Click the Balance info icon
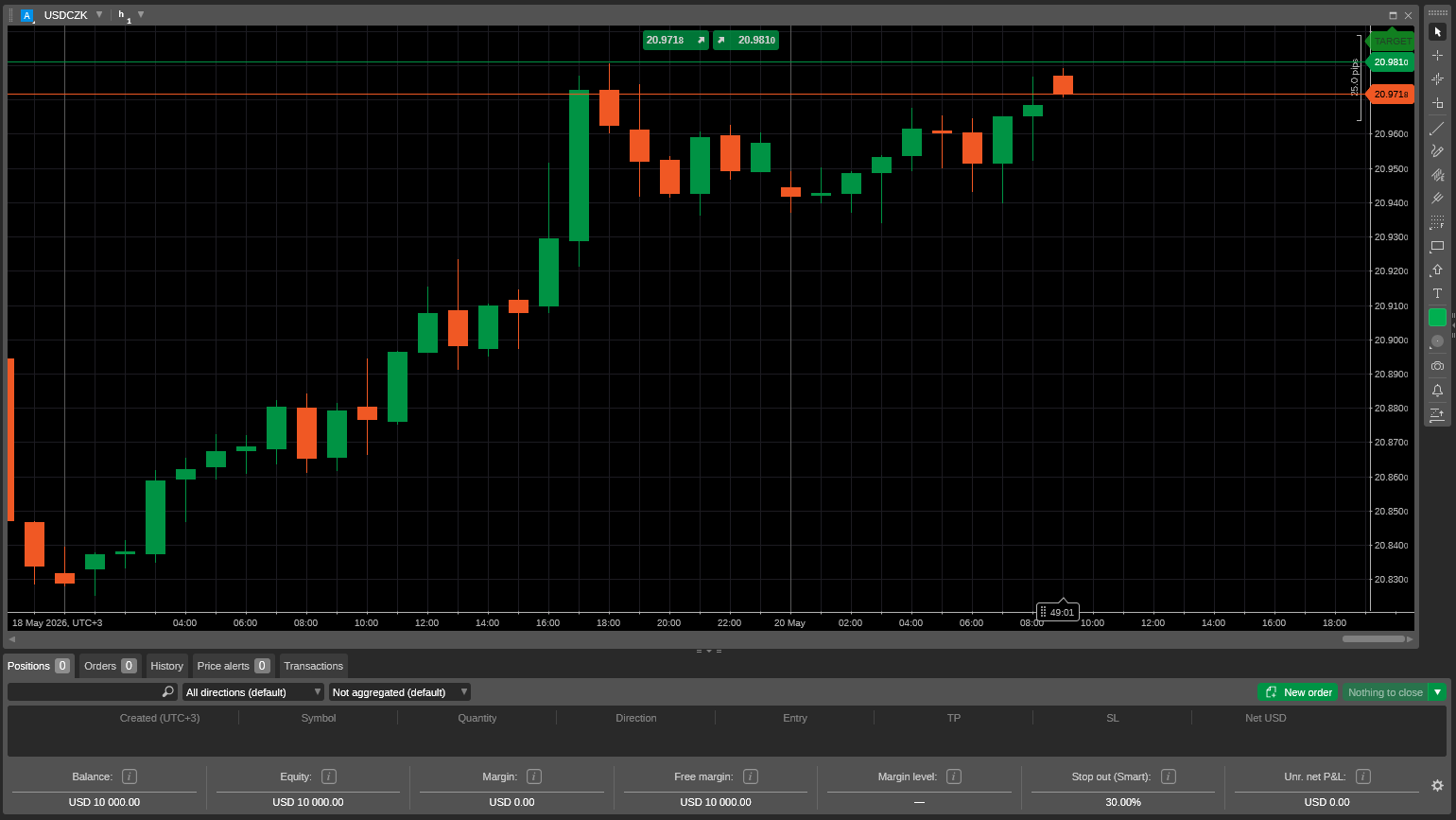1456x820 pixels. (130, 776)
